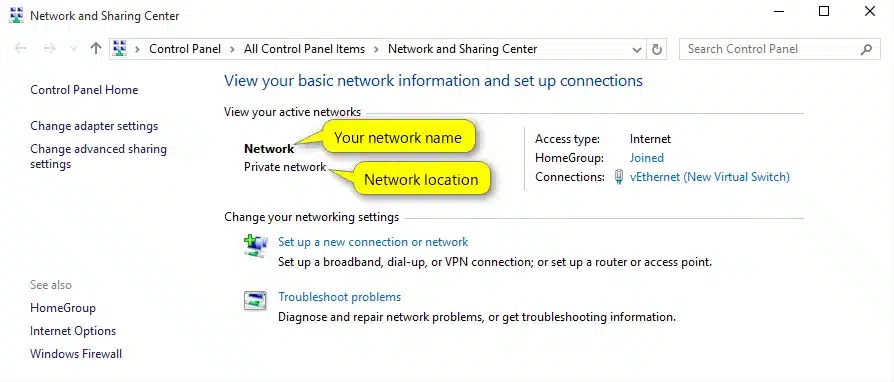Select Control Panel breadcrumb item

point(185,49)
